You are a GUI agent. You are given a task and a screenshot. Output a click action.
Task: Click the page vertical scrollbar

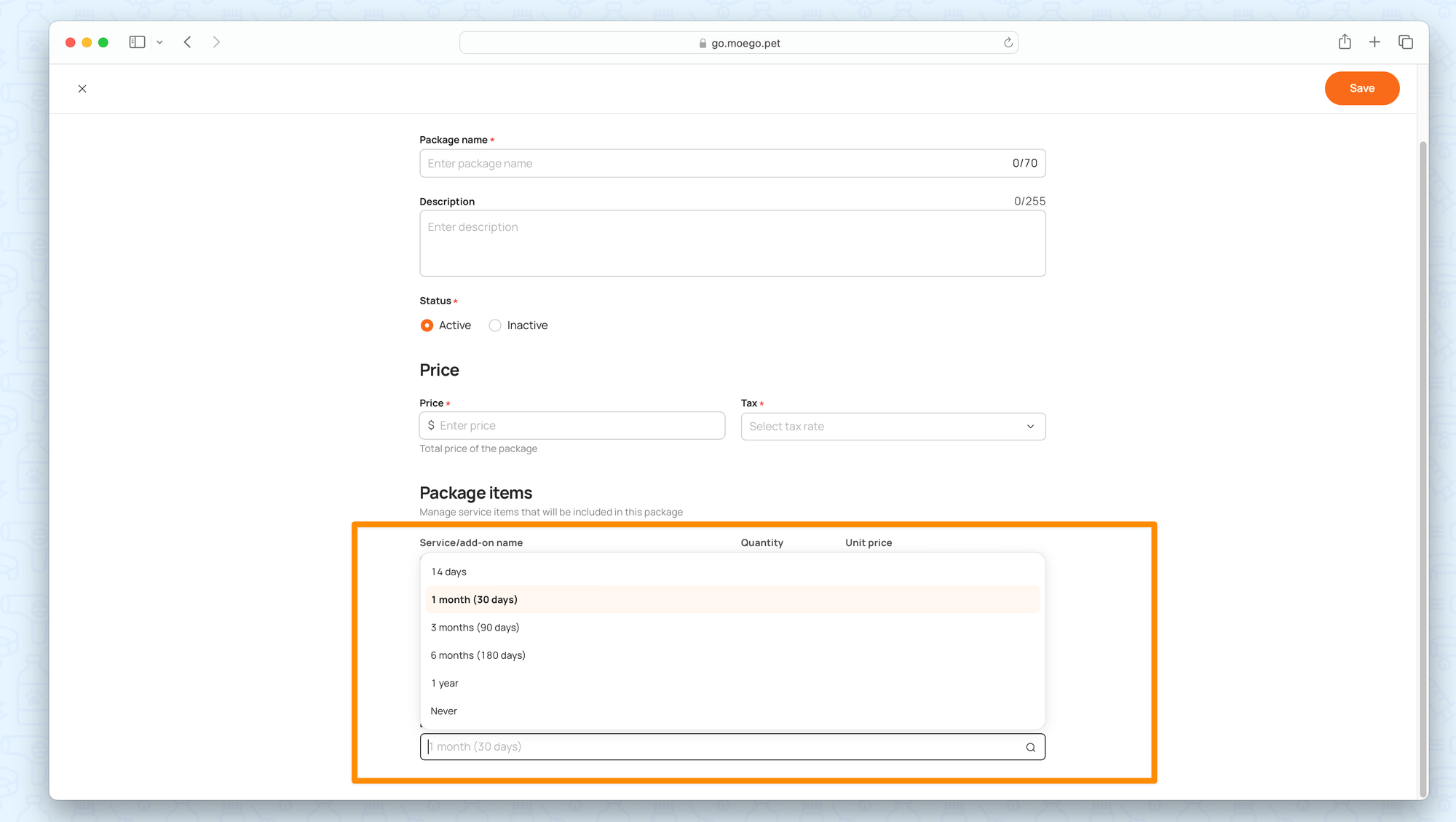coord(1423,466)
